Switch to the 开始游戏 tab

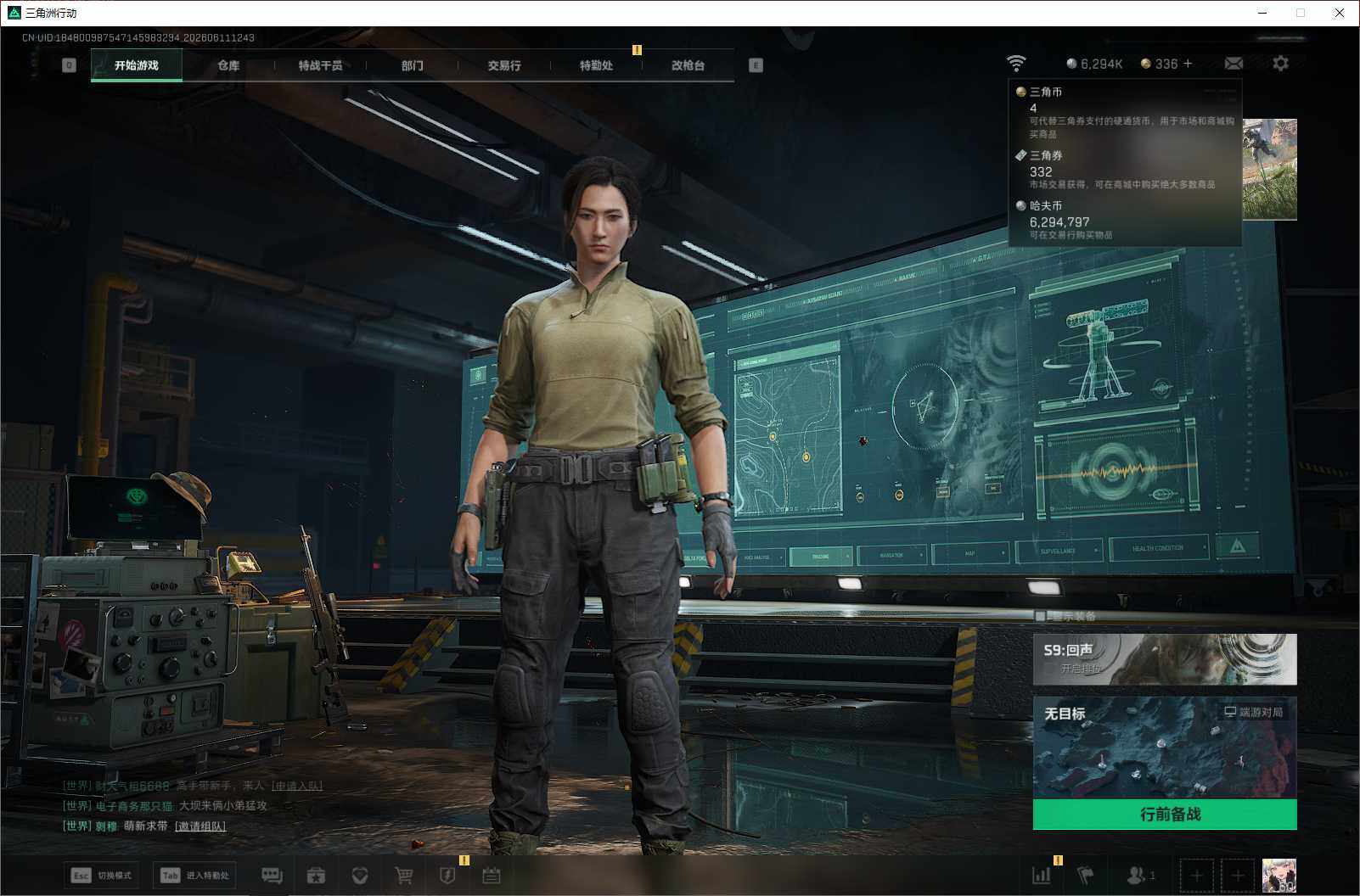click(137, 65)
